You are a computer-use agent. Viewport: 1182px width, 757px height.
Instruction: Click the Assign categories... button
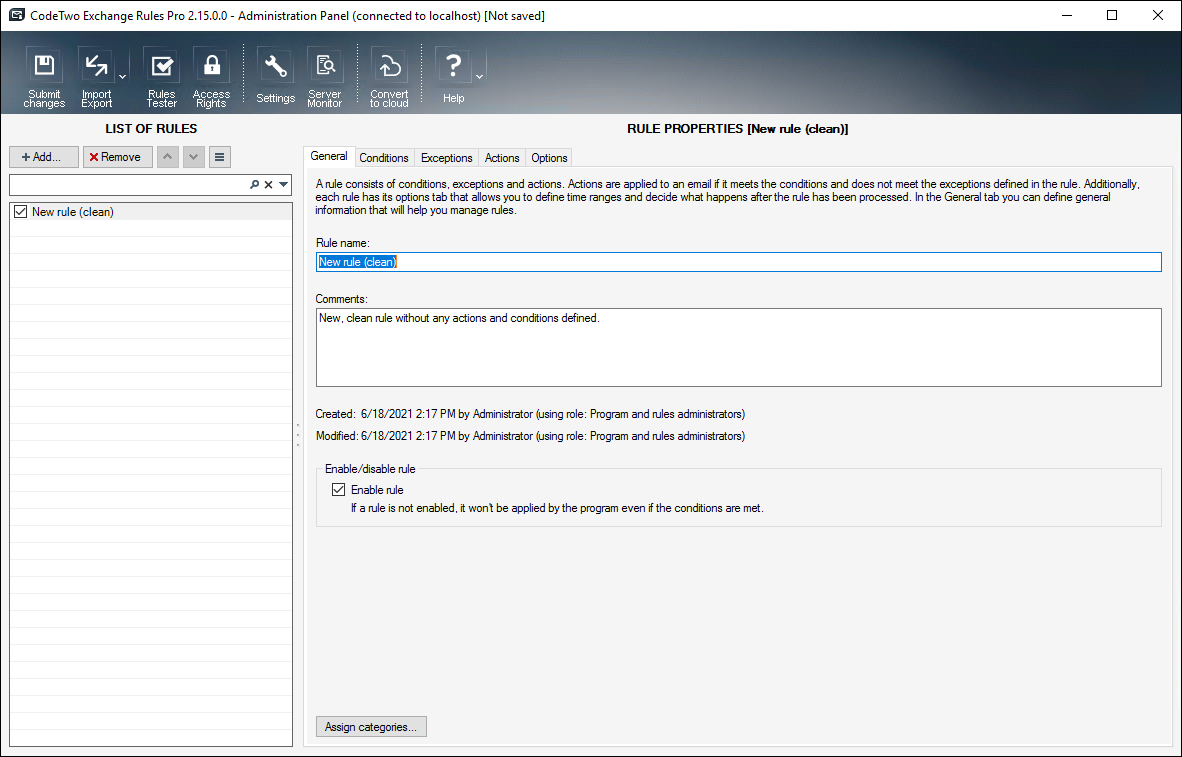point(371,727)
